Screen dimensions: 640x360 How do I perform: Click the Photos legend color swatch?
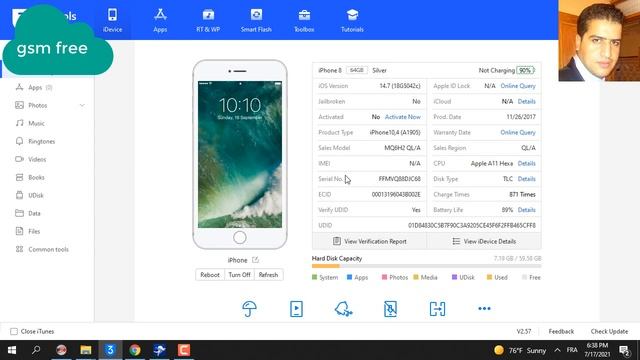(384, 277)
